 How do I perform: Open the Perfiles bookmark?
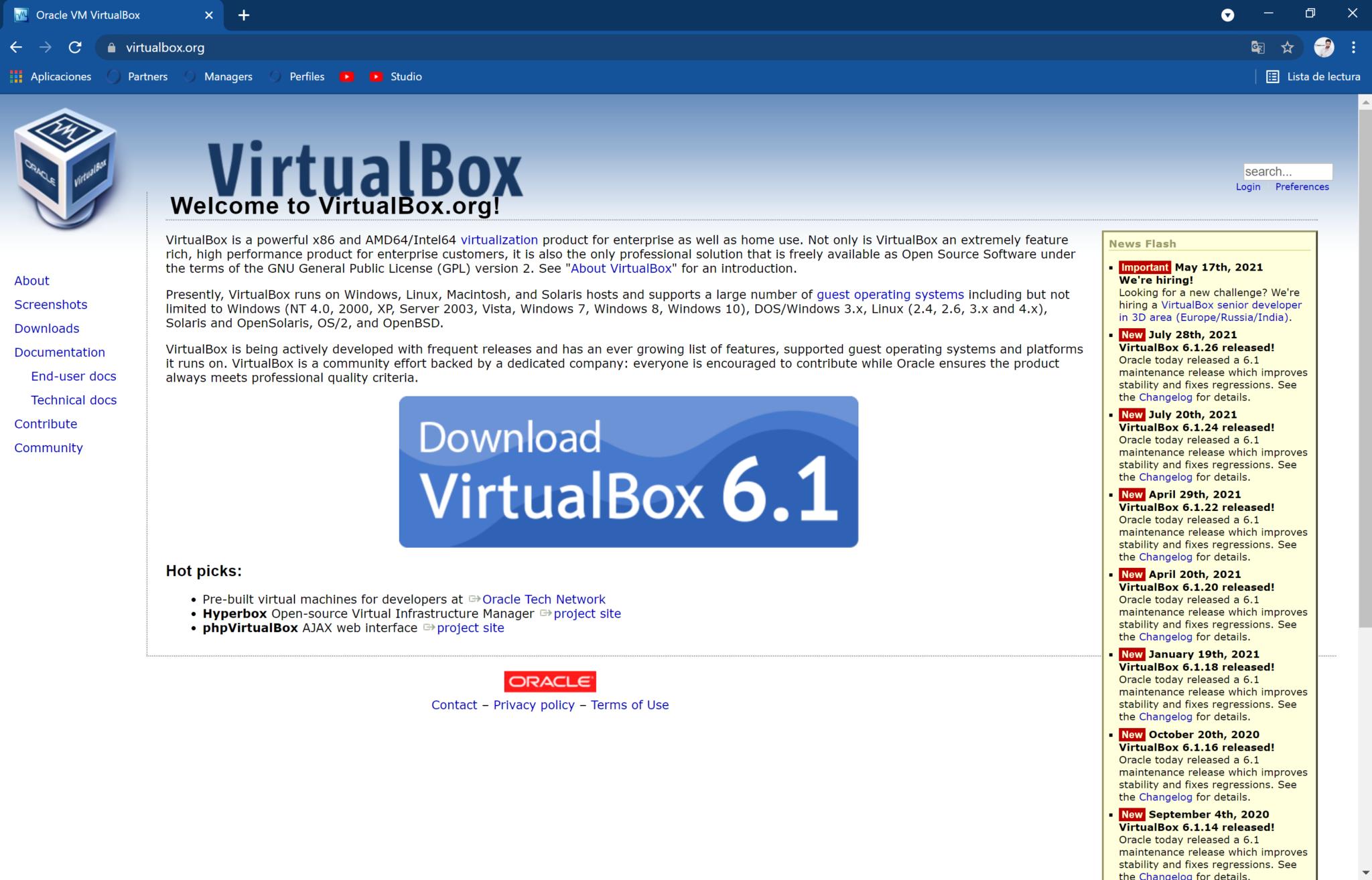click(297, 76)
